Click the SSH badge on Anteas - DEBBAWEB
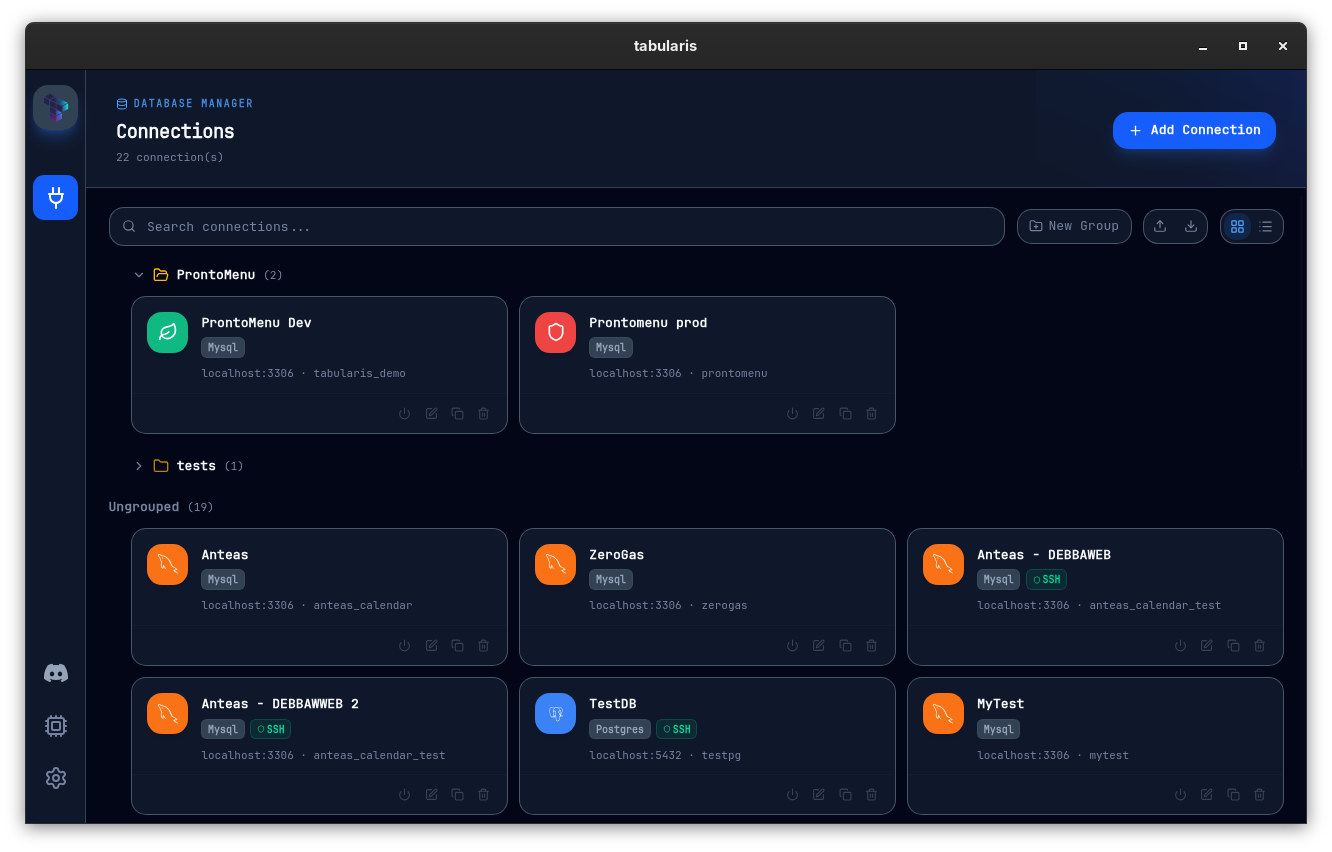The width and height of the screenshot is (1332, 852). point(1046,579)
